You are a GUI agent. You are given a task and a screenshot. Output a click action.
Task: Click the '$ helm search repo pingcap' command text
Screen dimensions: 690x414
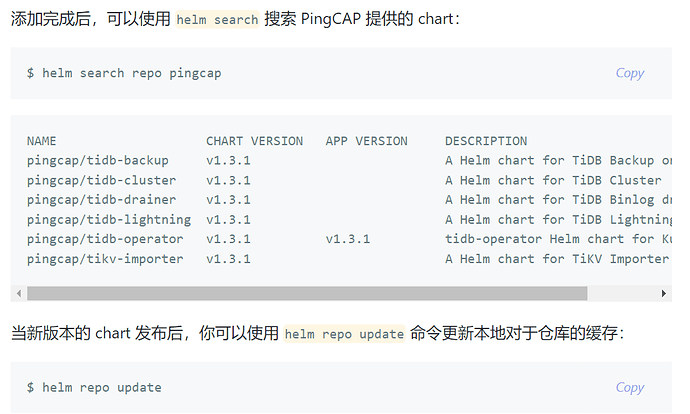click(124, 73)
